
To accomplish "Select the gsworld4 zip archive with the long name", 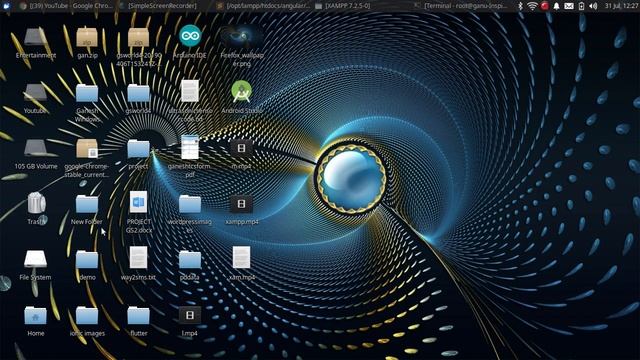I will coord(138,38).
